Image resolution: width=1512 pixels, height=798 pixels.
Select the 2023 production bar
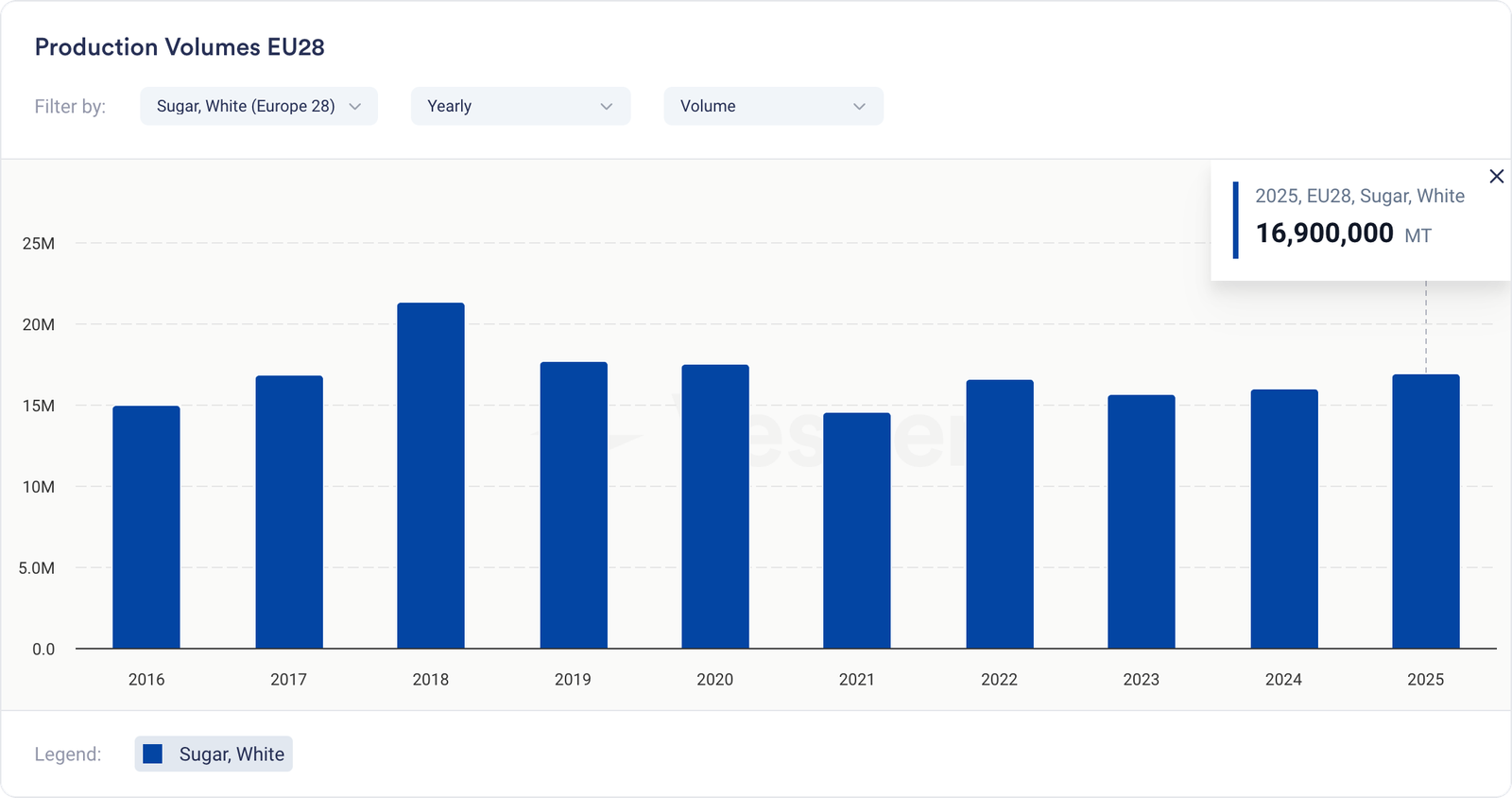point(1142,522)
